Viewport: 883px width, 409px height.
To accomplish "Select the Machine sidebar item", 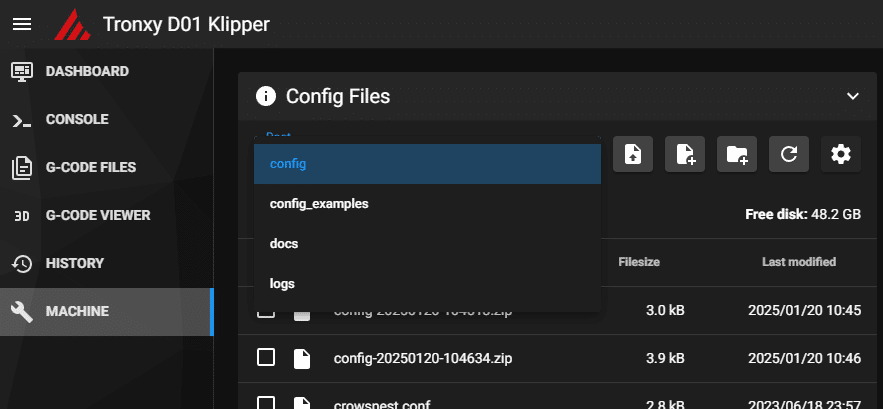I will [x=106, y=312].
